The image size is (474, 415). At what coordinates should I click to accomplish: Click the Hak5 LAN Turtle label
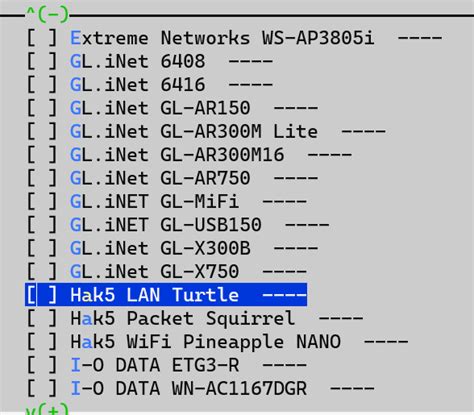[155, 295]
